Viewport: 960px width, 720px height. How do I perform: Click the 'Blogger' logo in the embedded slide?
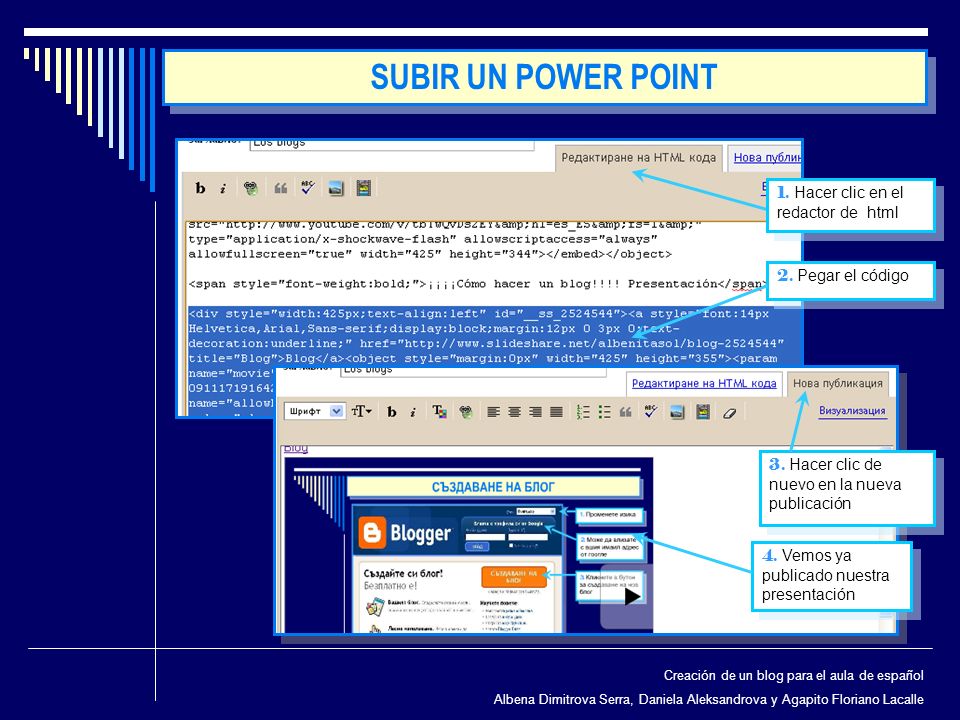[x=405, y=533]
